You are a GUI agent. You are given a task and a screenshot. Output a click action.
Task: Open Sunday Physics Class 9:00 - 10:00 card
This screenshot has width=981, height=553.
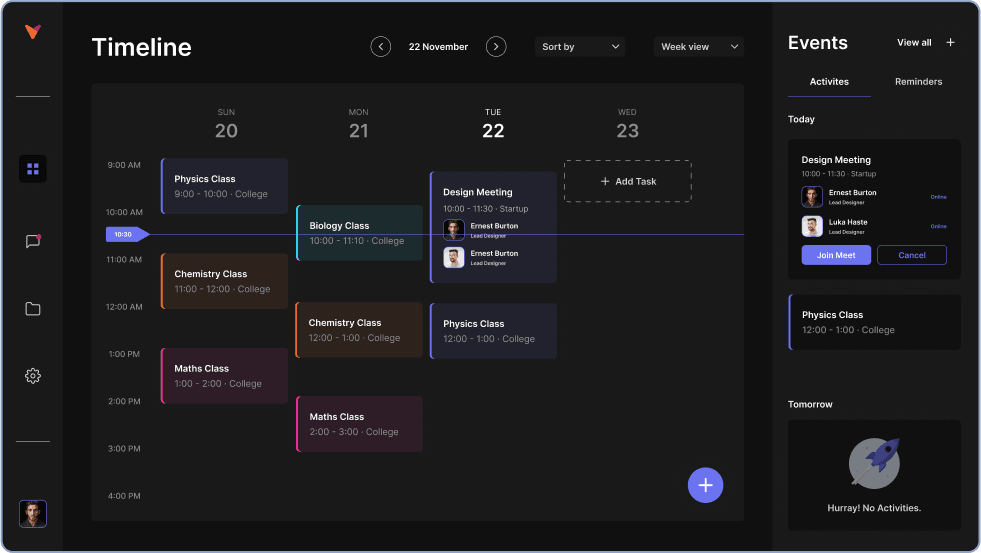(x=225, y=186)
